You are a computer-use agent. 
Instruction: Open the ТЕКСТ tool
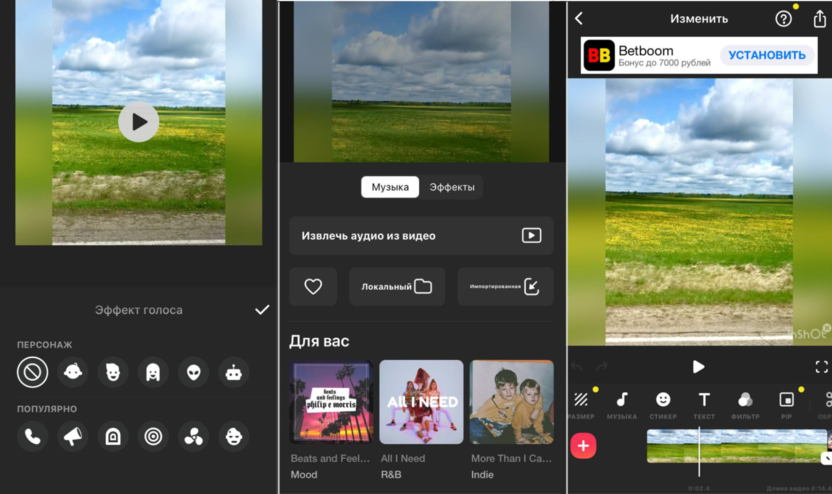click(x=704, y=405)
